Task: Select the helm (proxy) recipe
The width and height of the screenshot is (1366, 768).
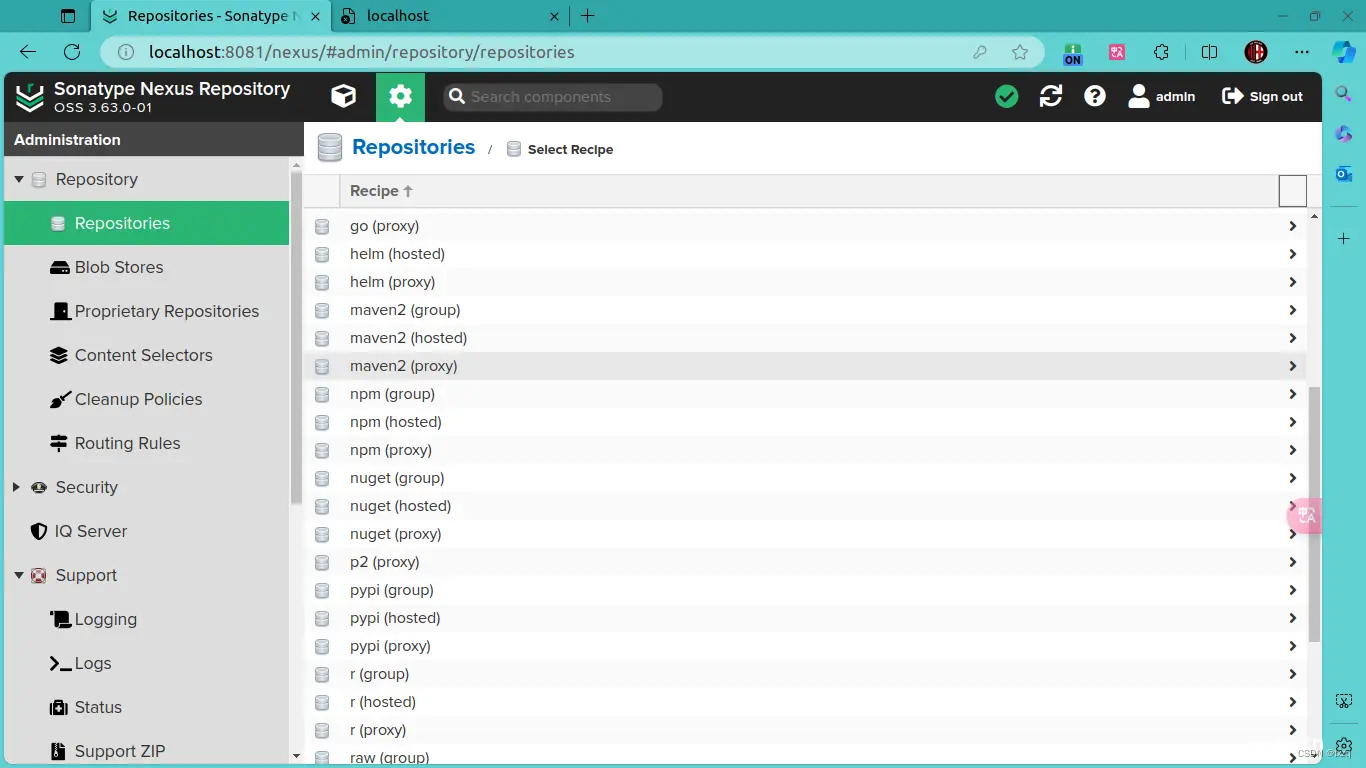Action: [805, 282]
